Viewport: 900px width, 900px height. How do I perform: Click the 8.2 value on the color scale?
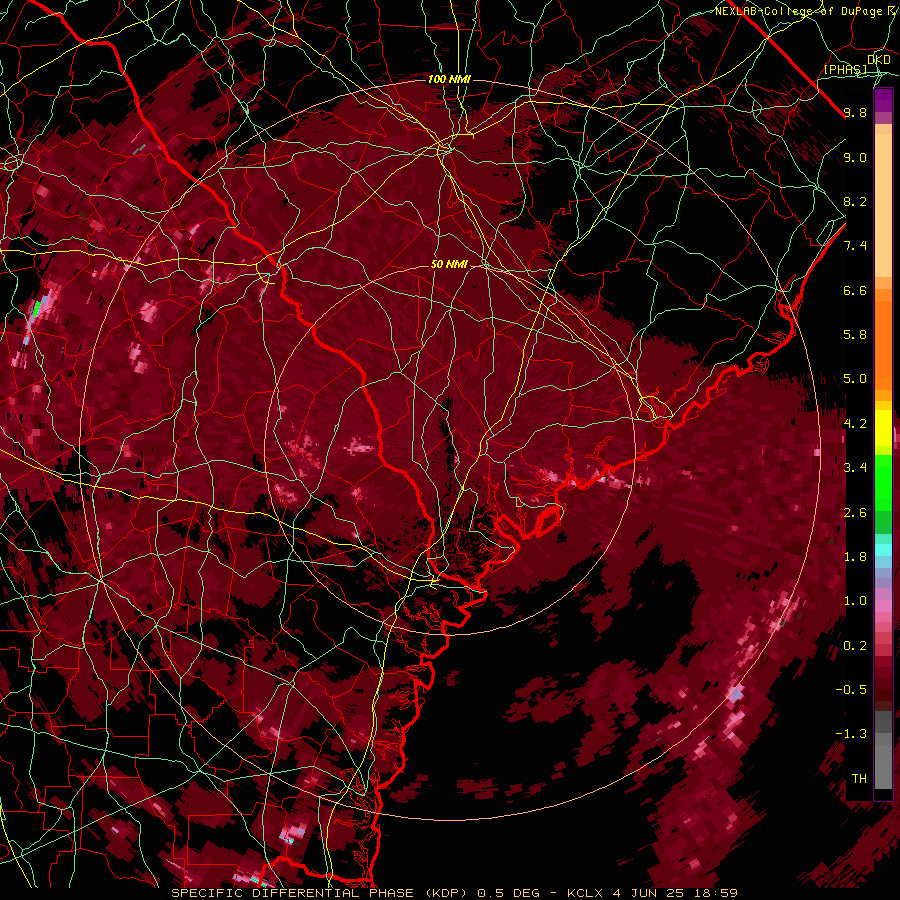(x=855, y=201)
